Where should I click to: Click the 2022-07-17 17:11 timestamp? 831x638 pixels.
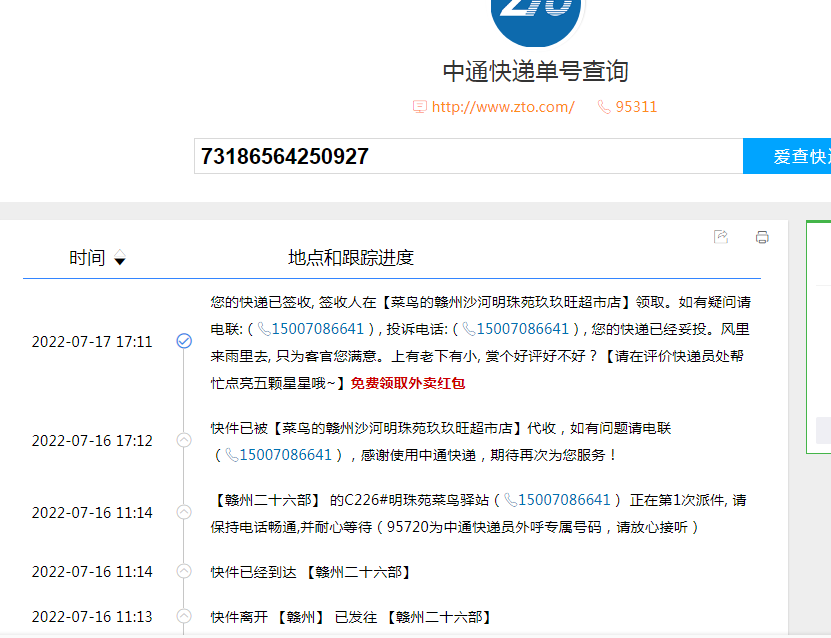coord(92,342)
